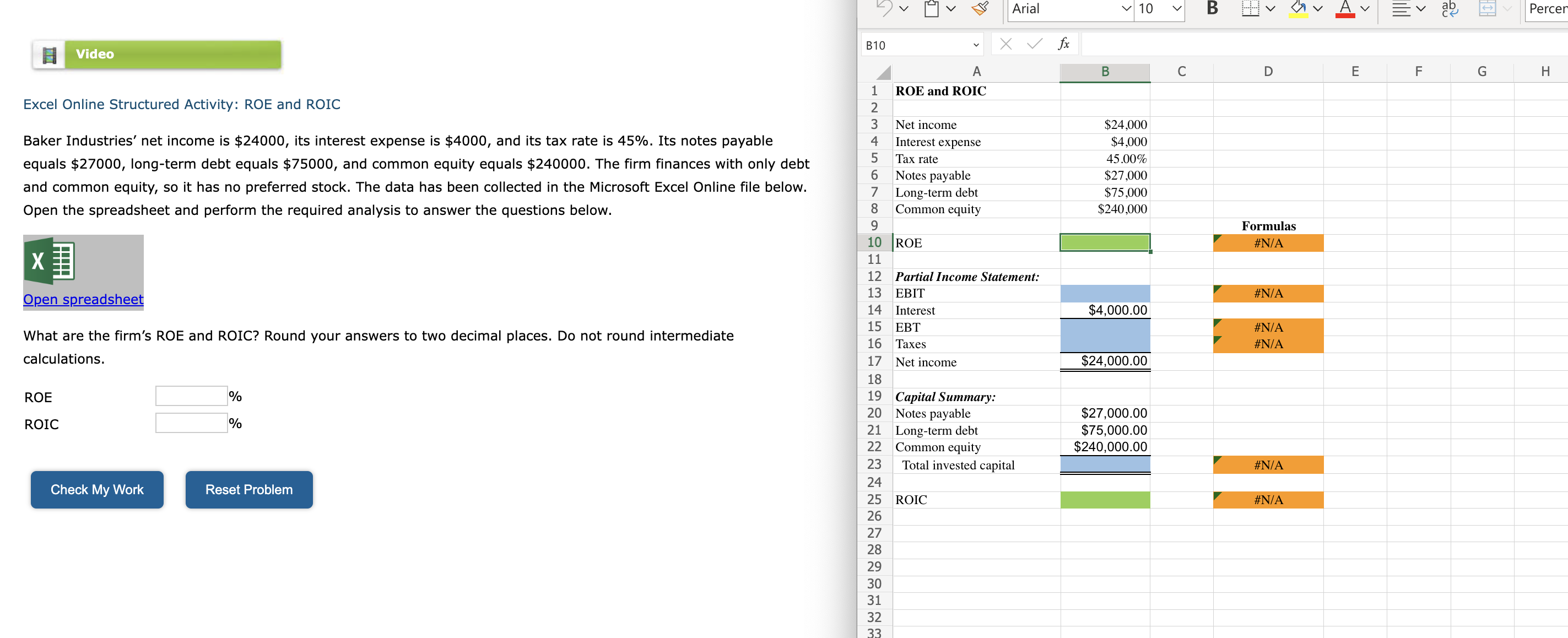Click the Paste clipboard icon
The height and width of the screenshot is (638, 1568).
click(931, 8)
